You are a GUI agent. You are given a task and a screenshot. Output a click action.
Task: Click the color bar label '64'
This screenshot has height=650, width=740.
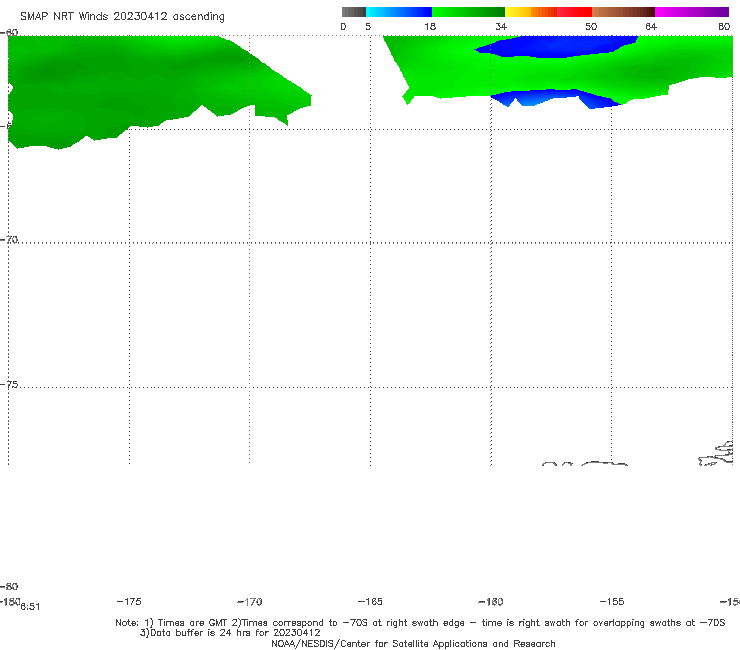[651, 27]
